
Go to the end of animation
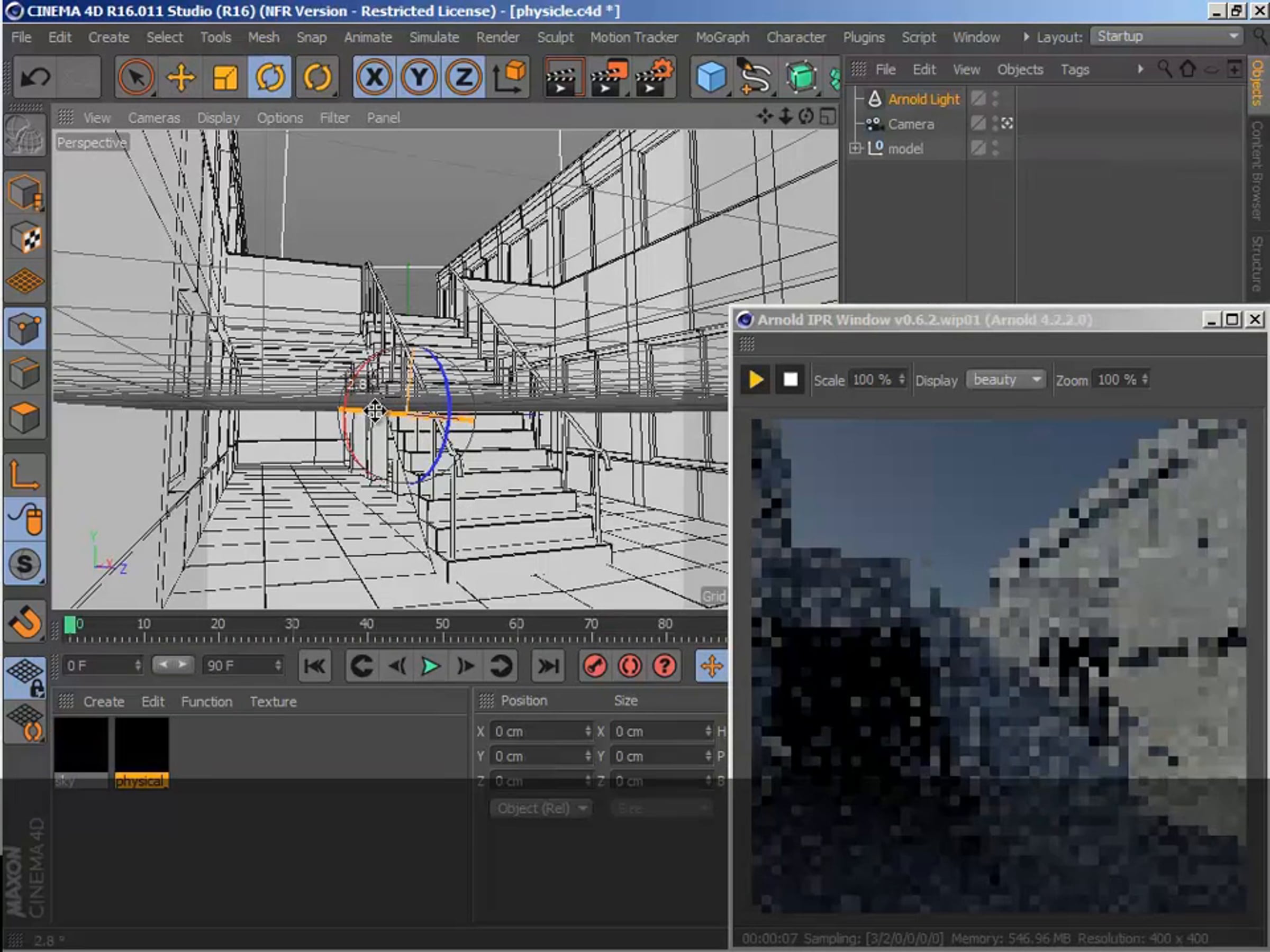(x=548, y=666)
